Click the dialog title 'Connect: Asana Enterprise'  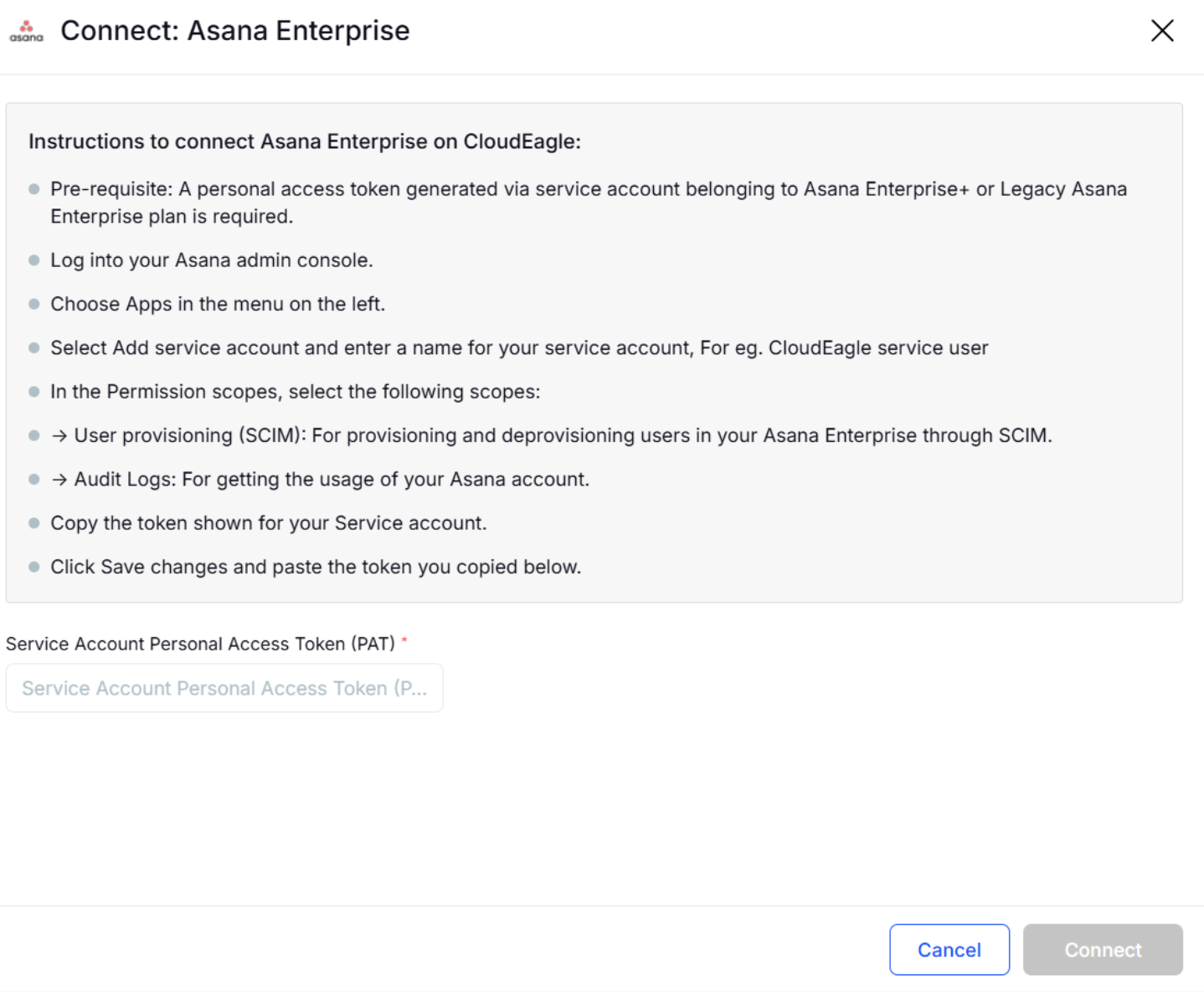(235, 30)
